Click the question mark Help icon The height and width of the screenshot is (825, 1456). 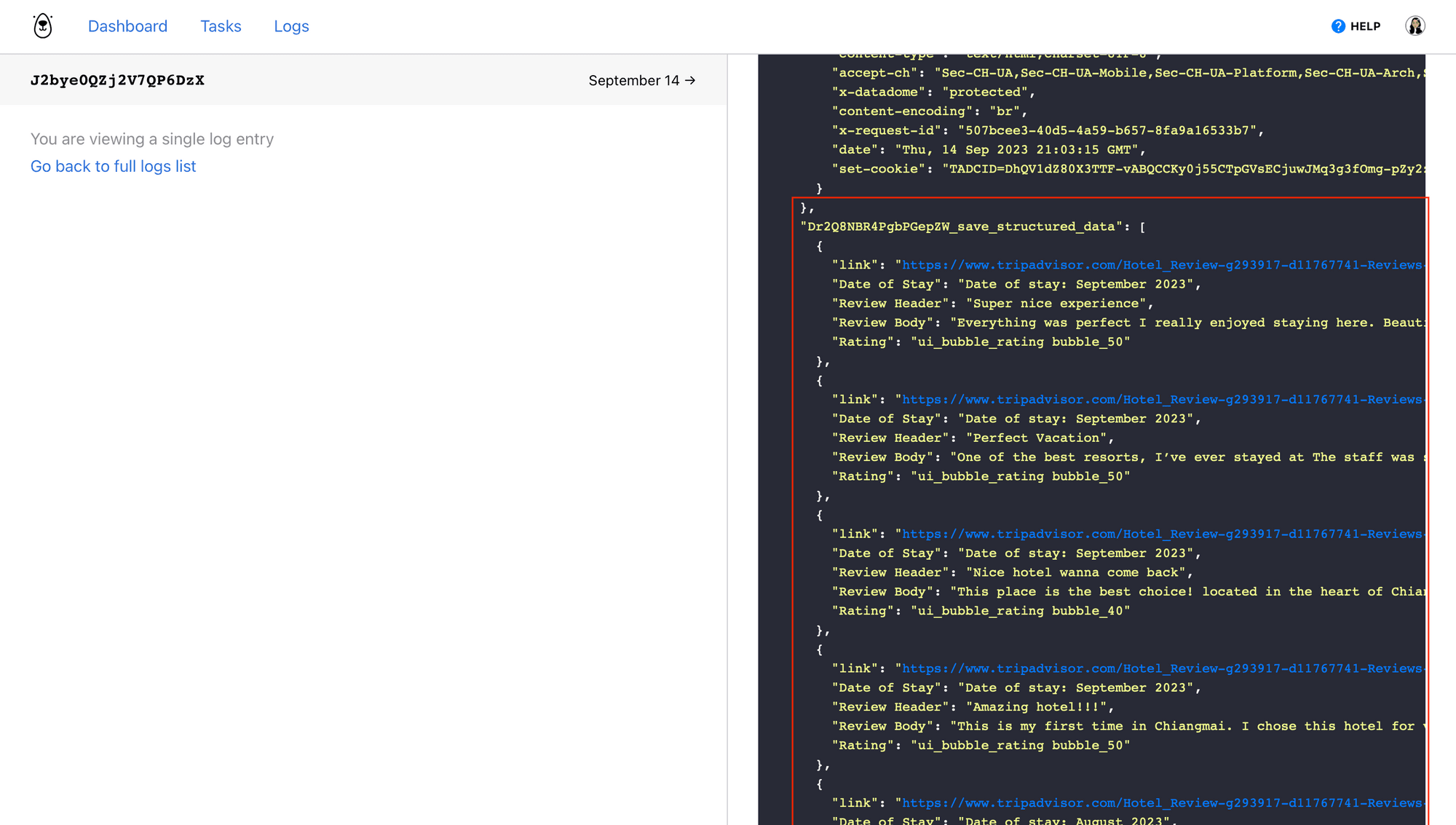(1339, 26)
